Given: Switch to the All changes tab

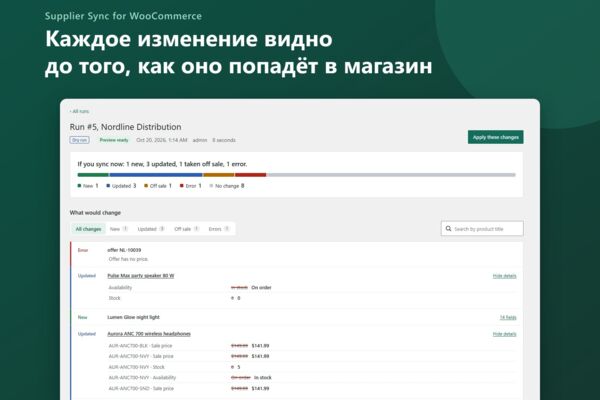Looking at the screenshot, I should (88, 229).
